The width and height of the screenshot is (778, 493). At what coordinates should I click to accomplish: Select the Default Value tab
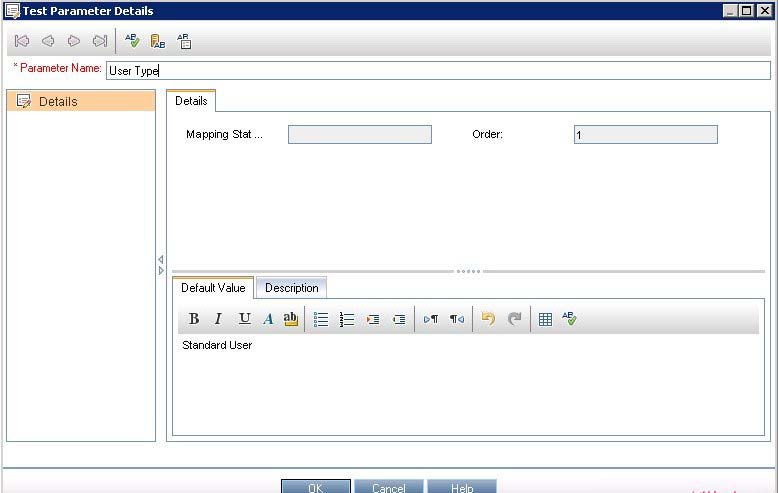(213, 288)
